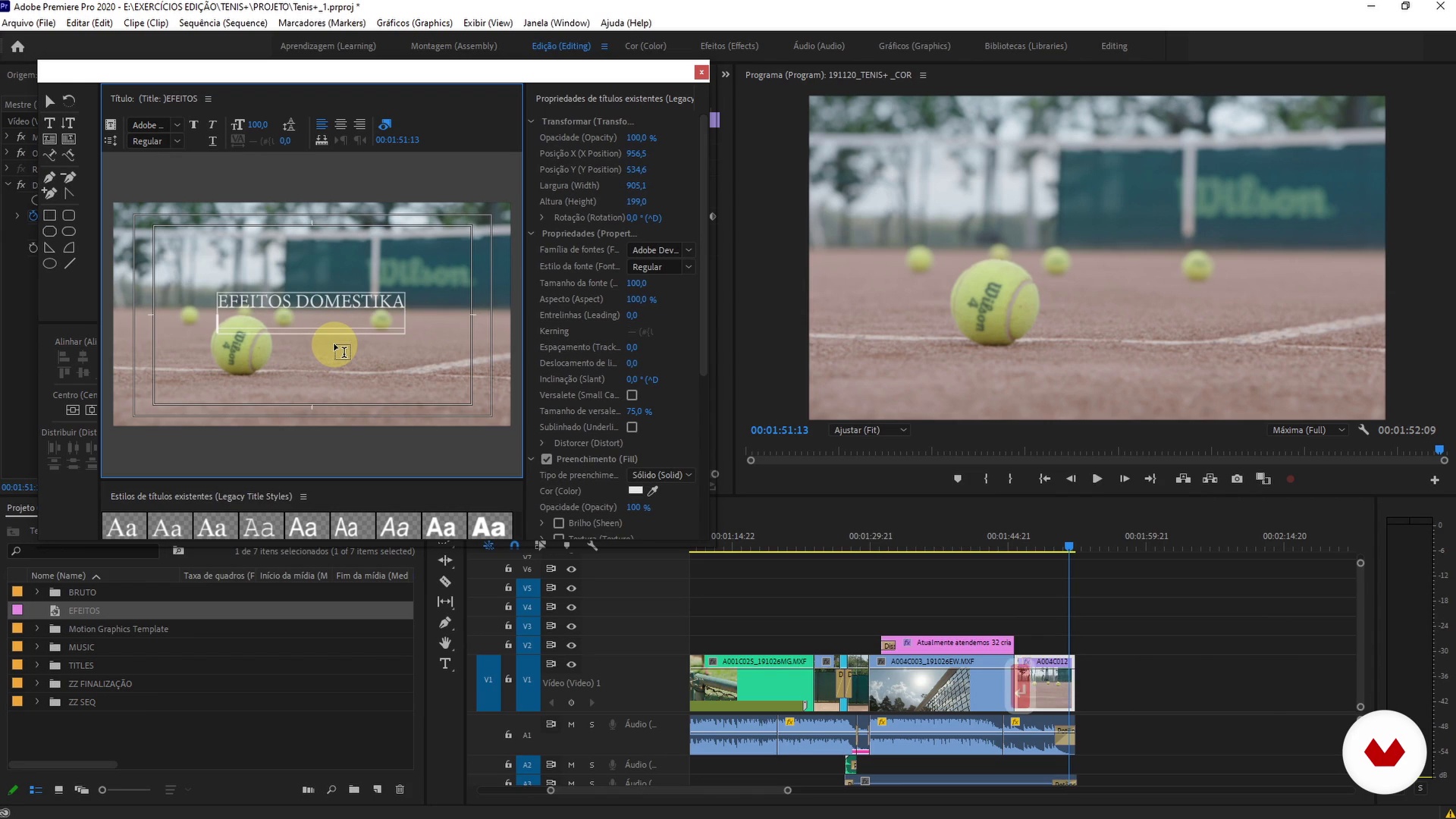
Task: Uncheck Preenchimento (Fill) checkbox
Action: (x=546, y=459)
